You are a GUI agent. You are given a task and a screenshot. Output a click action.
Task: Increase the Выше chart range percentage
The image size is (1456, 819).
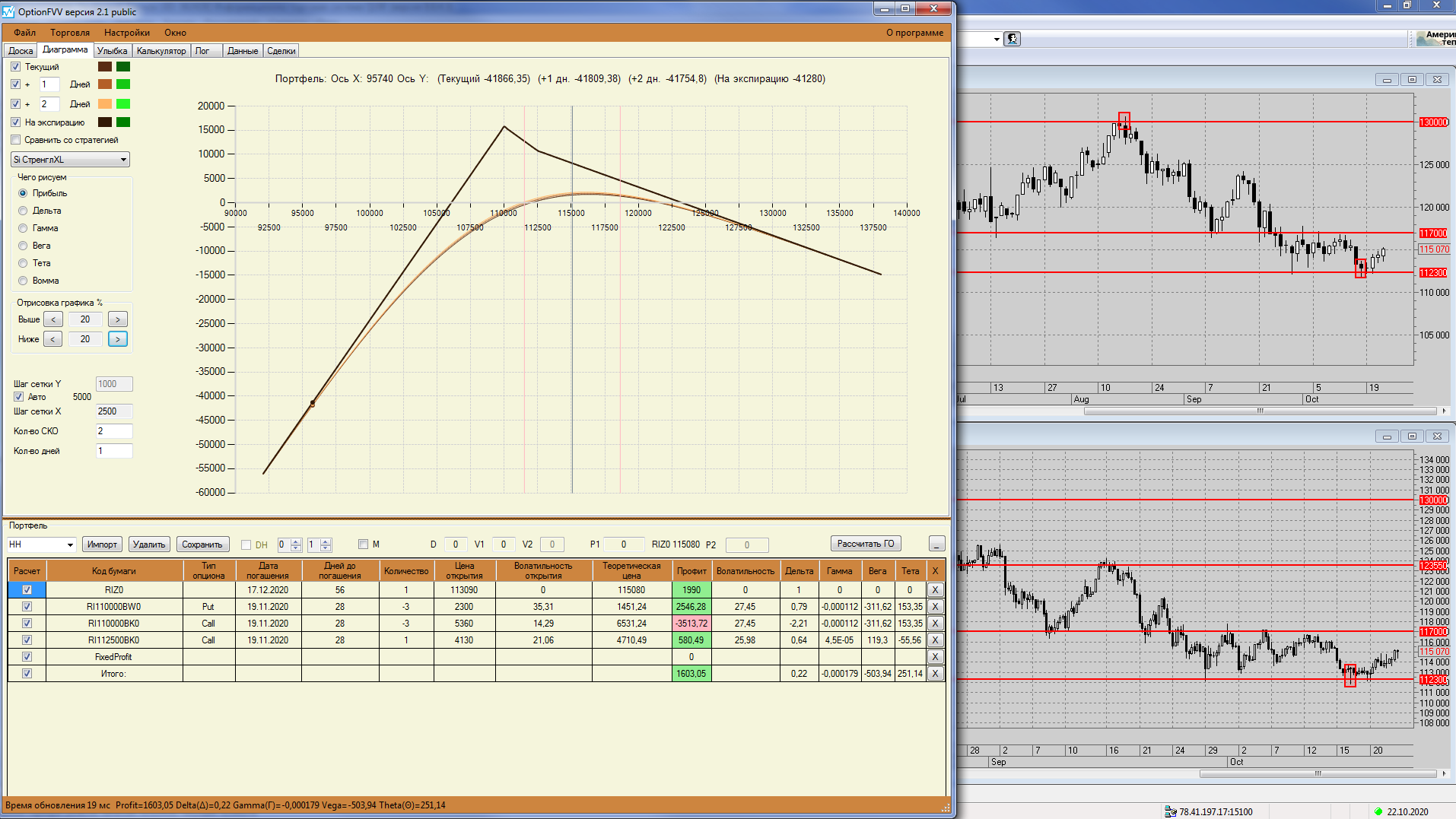pos(117,319)
